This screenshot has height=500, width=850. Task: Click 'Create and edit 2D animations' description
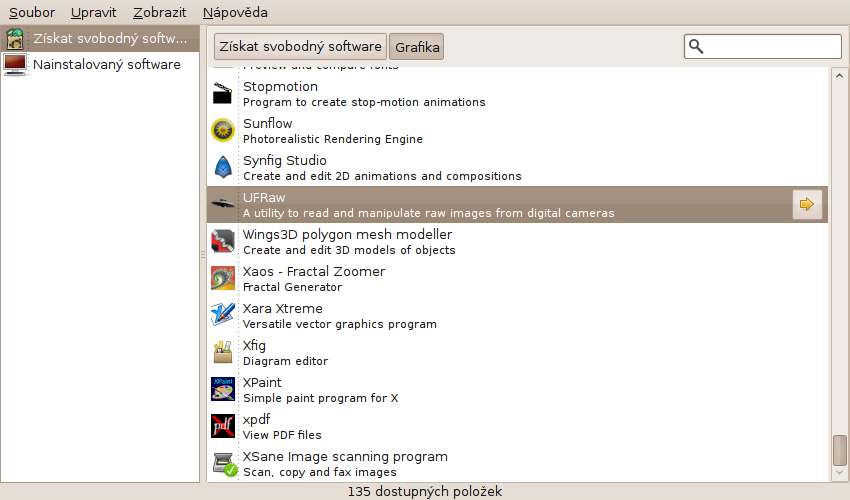pyautogui.click(x=382, y=176)
